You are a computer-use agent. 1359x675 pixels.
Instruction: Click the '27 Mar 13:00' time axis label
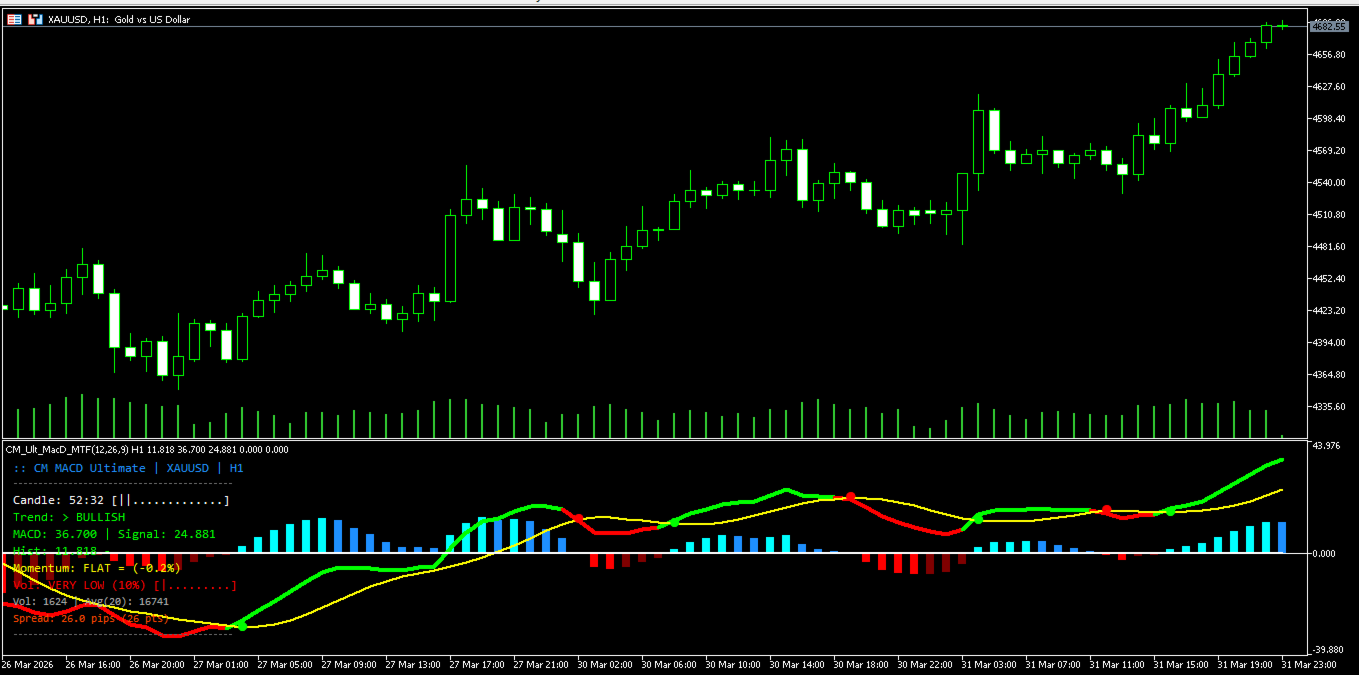point(413,665)
